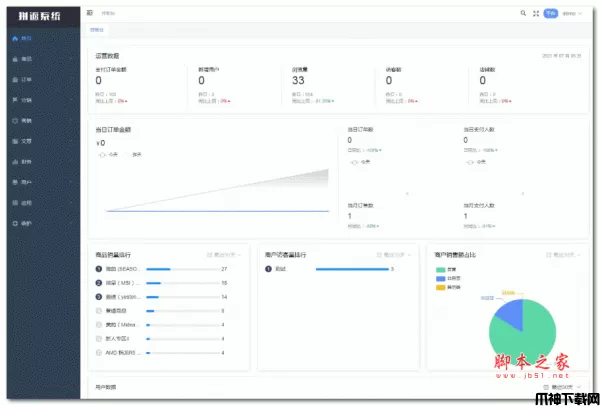Toggle 昨天 legend in 当日订单金额 chart
Image resolution: width=600 pixels, height=406 pixels.
(132, 154)
